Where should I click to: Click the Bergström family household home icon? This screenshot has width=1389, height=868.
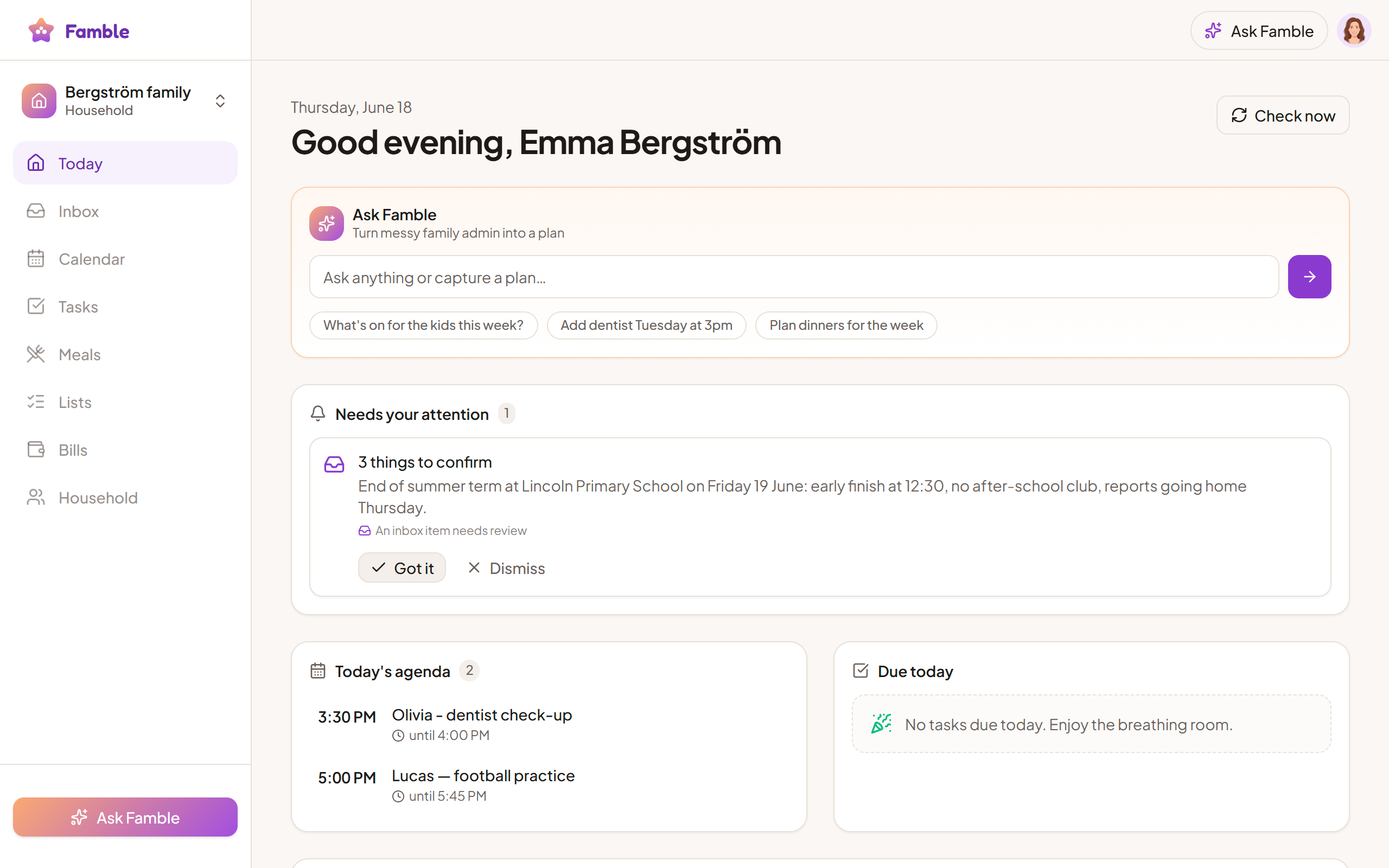39,101
